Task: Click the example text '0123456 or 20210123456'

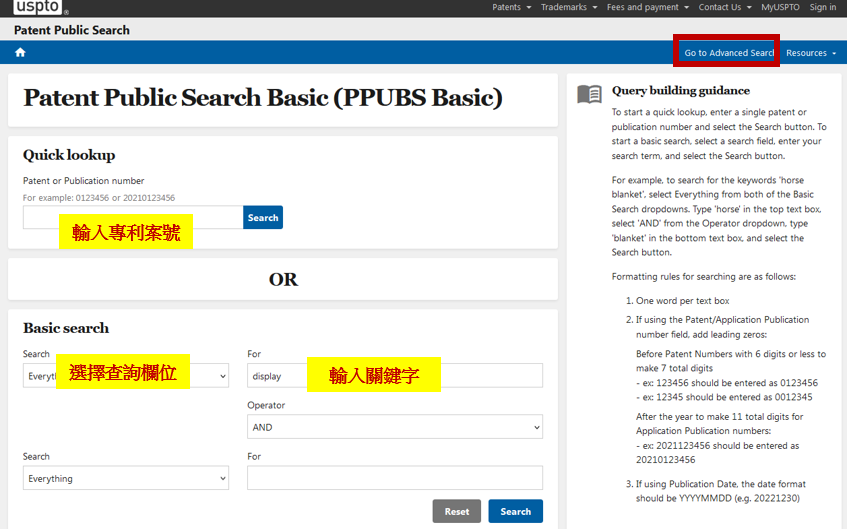Action: click(125, 198)
